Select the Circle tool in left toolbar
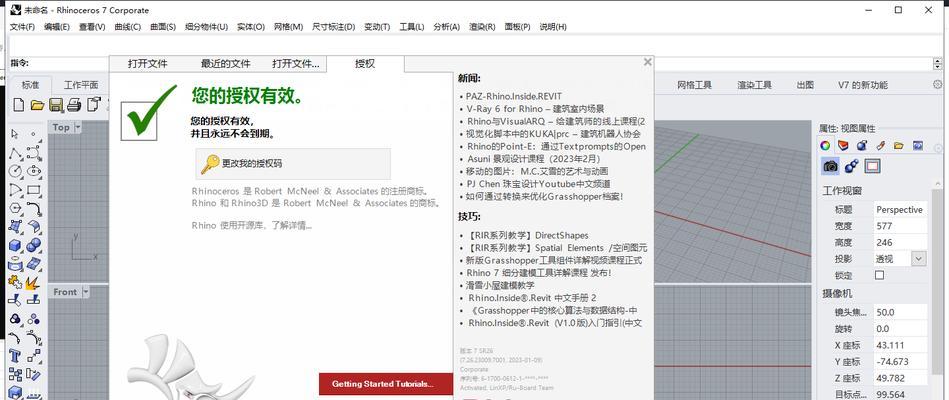This screenshot has height=400, width=949. tap(15, 171)
